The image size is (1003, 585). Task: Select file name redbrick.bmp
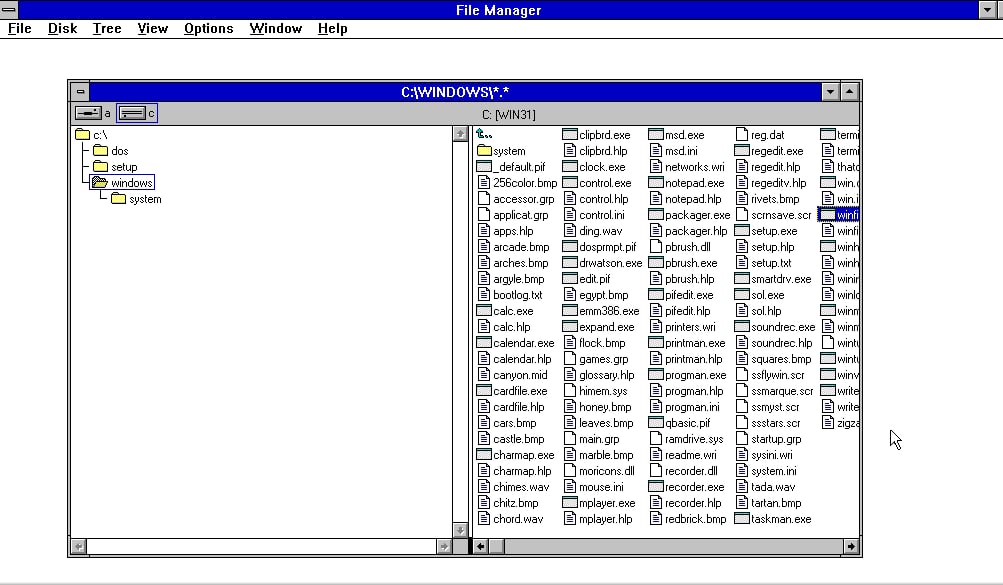click(695, 519)
